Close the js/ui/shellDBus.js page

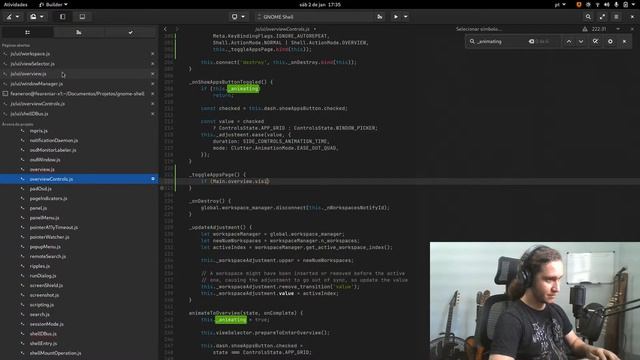(x=153, y=114)
